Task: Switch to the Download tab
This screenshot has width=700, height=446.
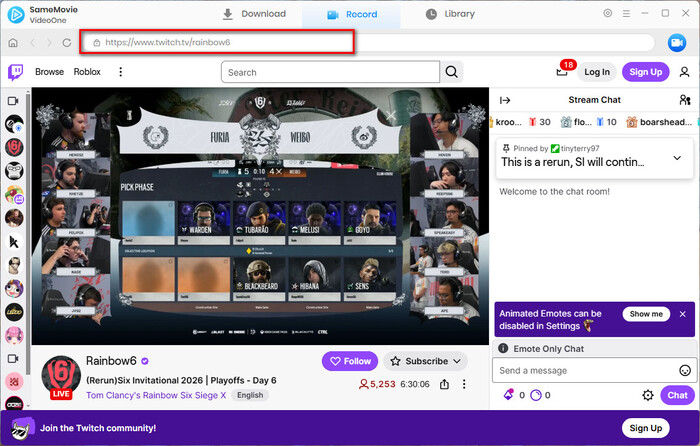Action: click(254, 14)
